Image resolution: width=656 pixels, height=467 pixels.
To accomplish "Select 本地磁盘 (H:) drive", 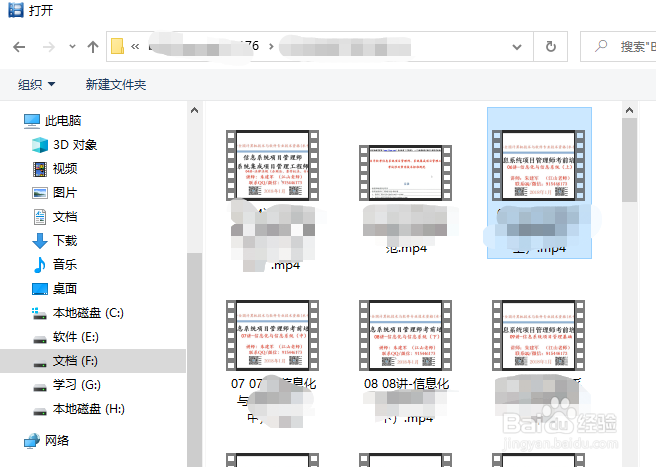I will tap(89, 409).
